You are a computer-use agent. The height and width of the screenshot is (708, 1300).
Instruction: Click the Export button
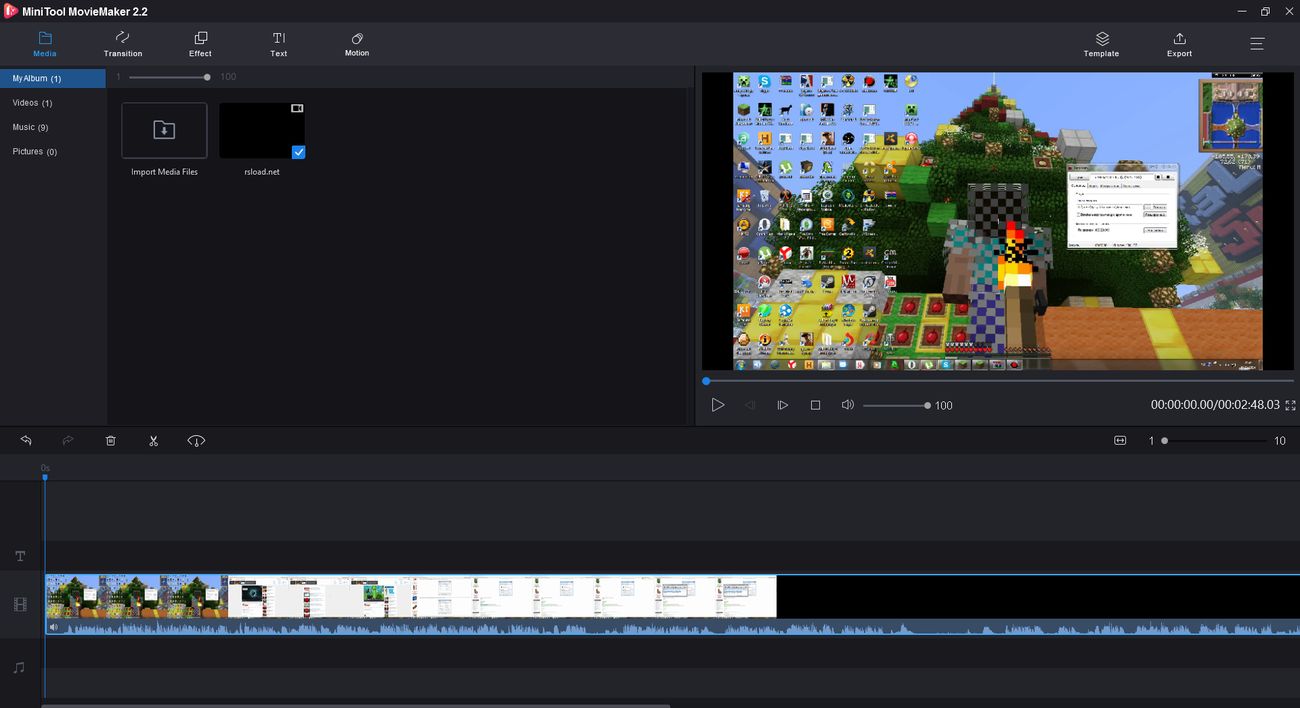tap(1179, 44)
